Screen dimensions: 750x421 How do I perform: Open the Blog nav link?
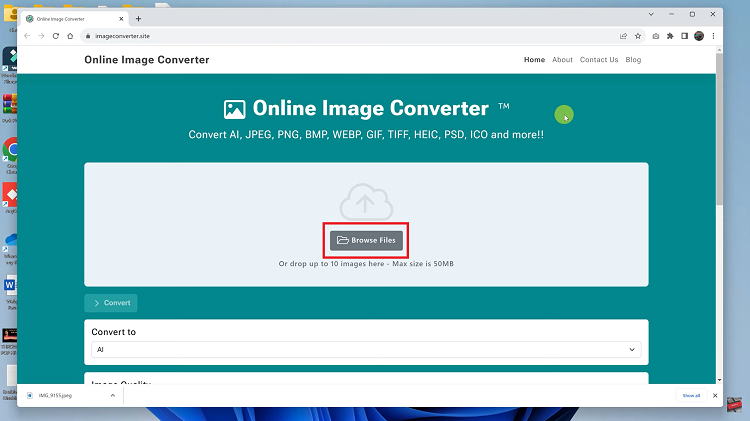(633, 60)
